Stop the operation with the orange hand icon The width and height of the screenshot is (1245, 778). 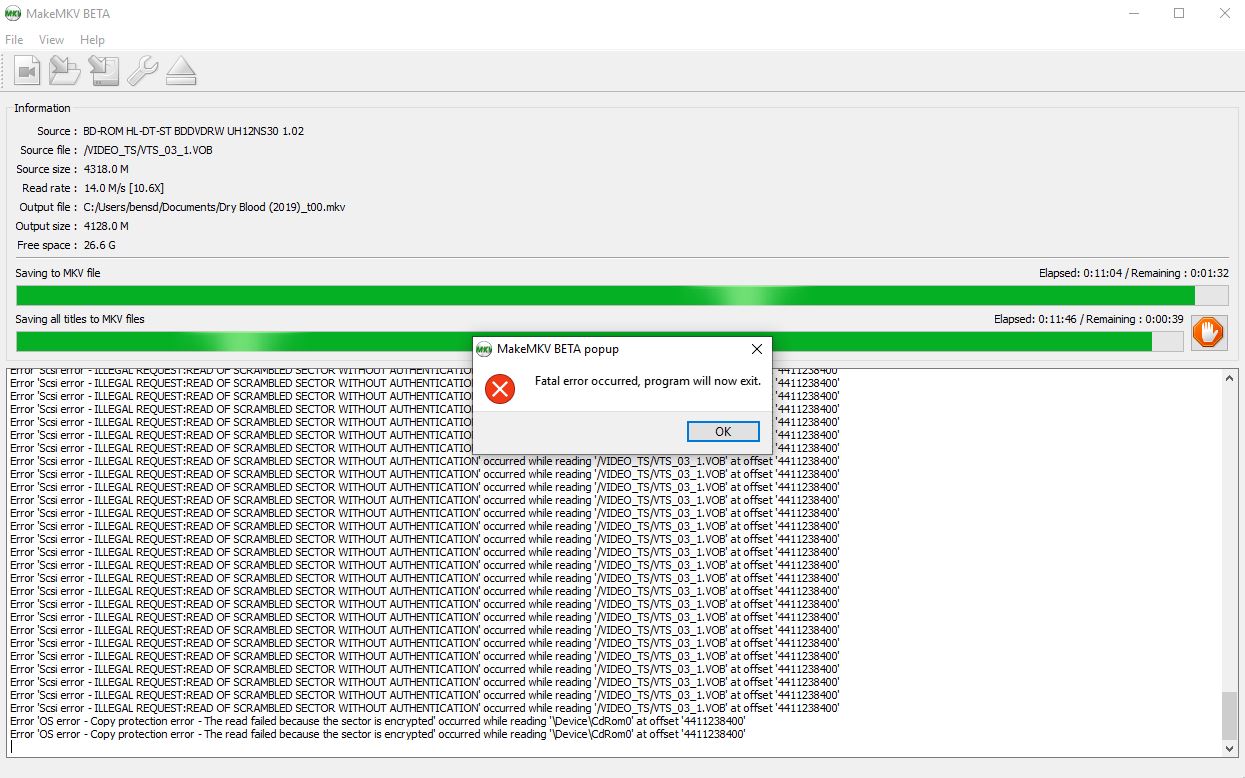click(x=1208, y=332)
